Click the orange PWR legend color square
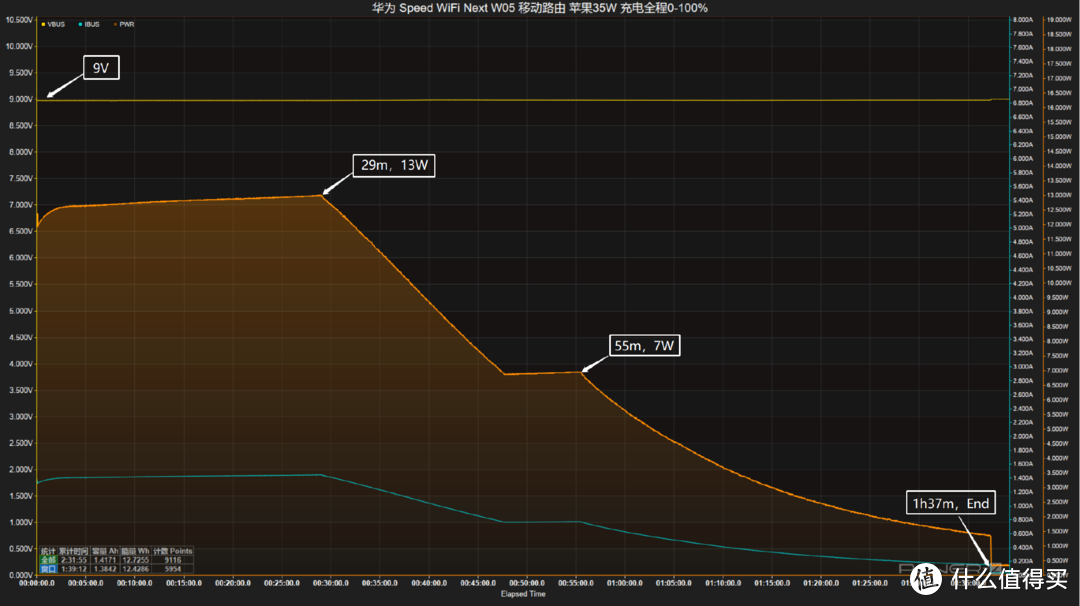Viewport: 1080px width, 606px height. coord(115,24)
